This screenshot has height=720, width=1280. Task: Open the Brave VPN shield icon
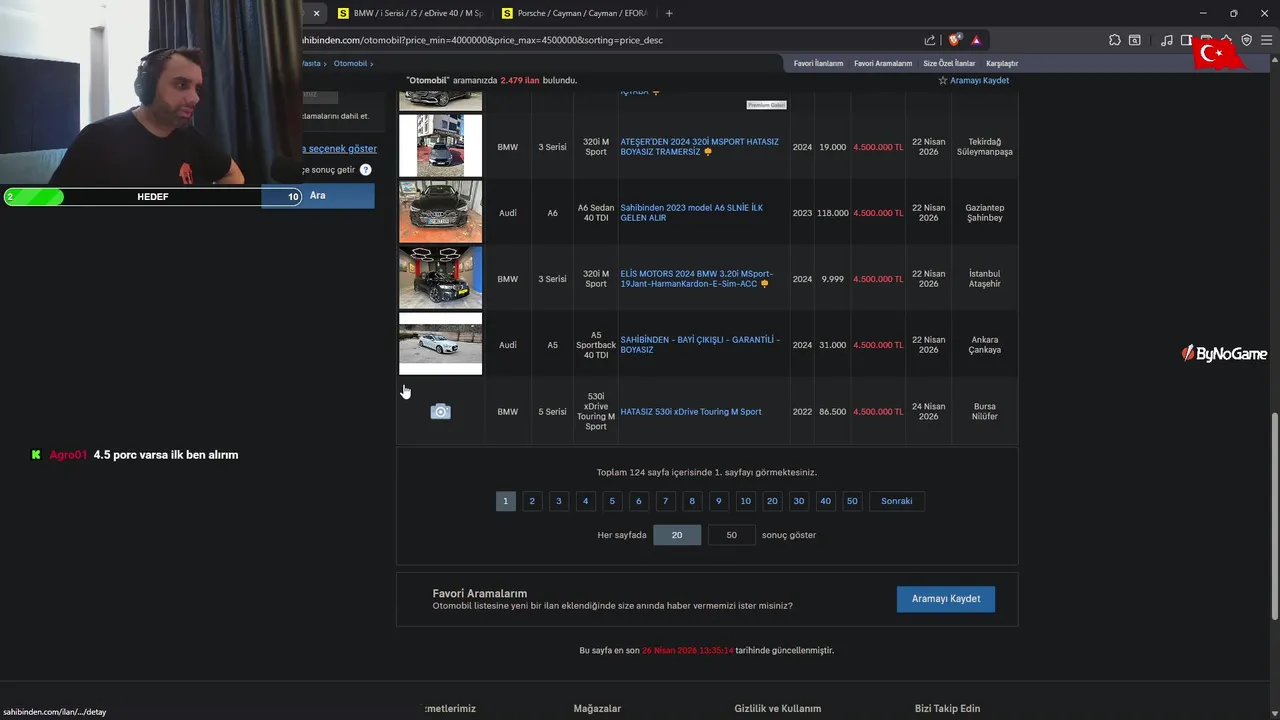click(1246, 40)
